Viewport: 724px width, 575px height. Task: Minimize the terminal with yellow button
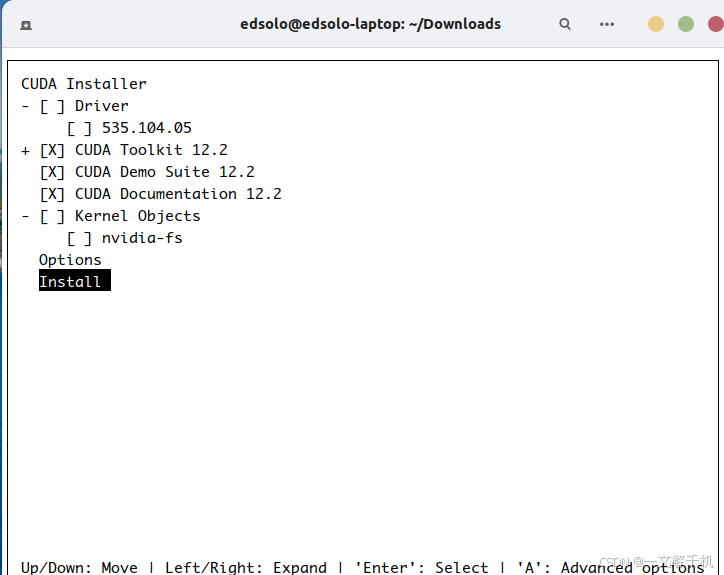(x=656, y=24)
